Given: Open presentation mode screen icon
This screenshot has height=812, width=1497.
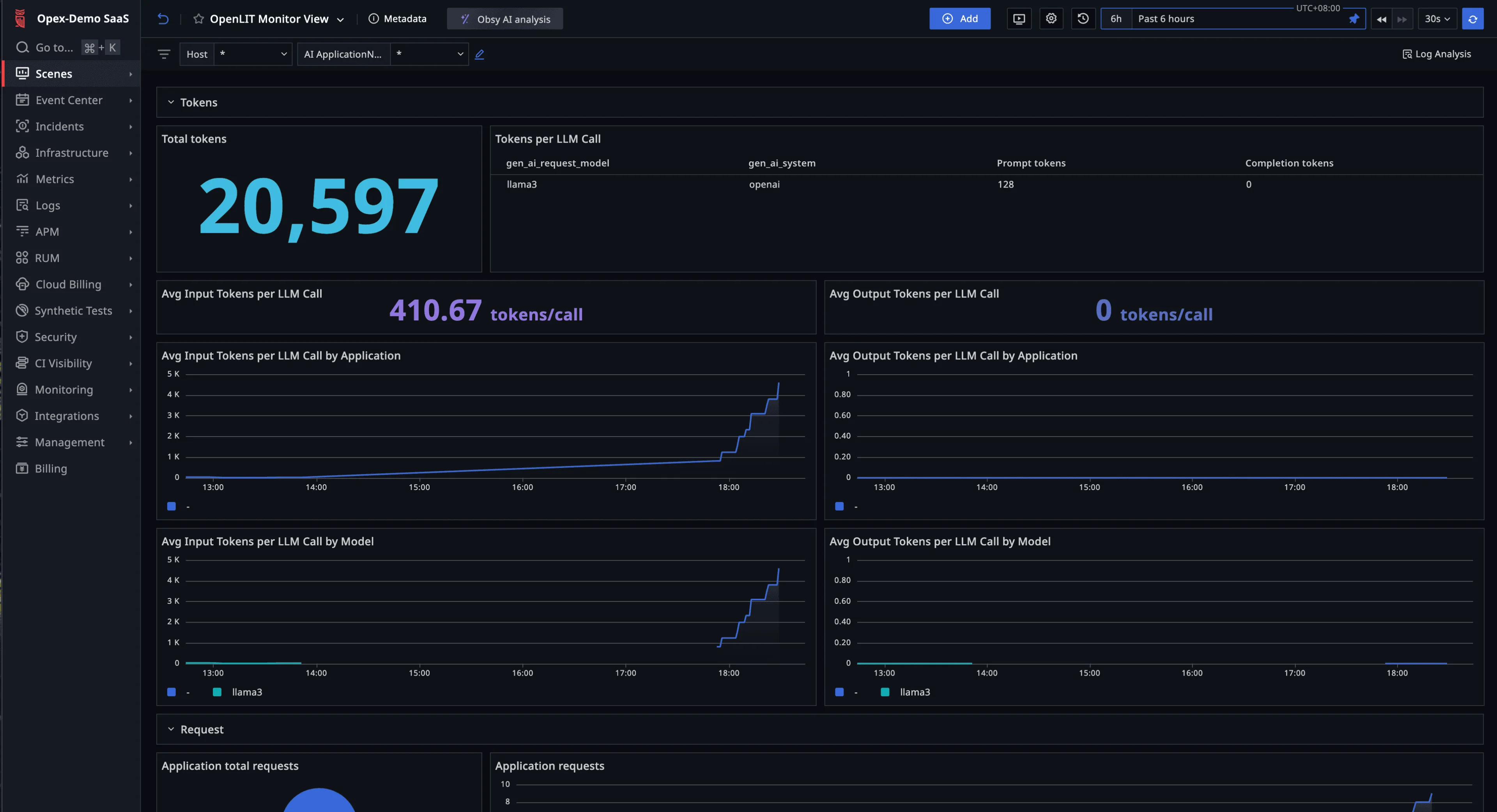Looking at the screenshot, I should (x=1019, y=19).
